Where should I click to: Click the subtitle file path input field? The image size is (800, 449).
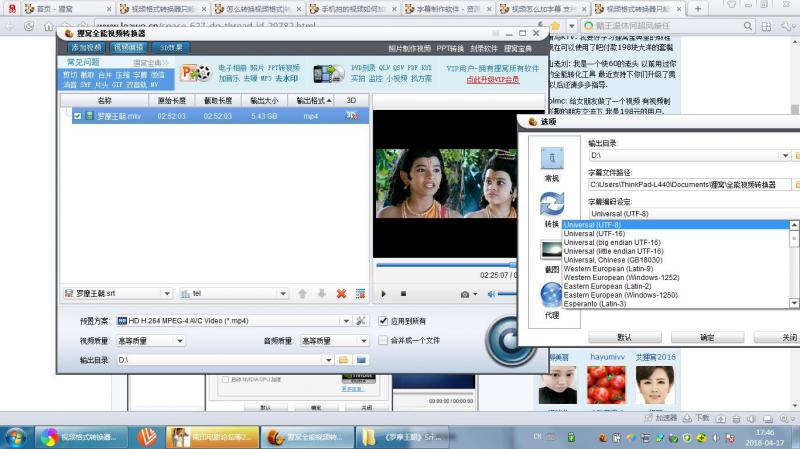click(x=689, y=184)
